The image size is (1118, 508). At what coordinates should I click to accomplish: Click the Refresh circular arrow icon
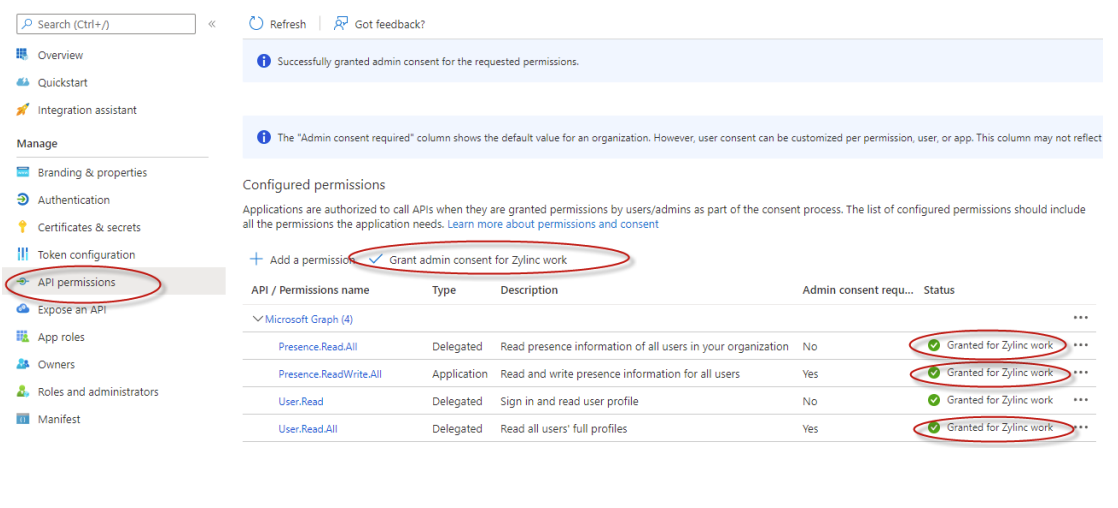pos(256,24)
